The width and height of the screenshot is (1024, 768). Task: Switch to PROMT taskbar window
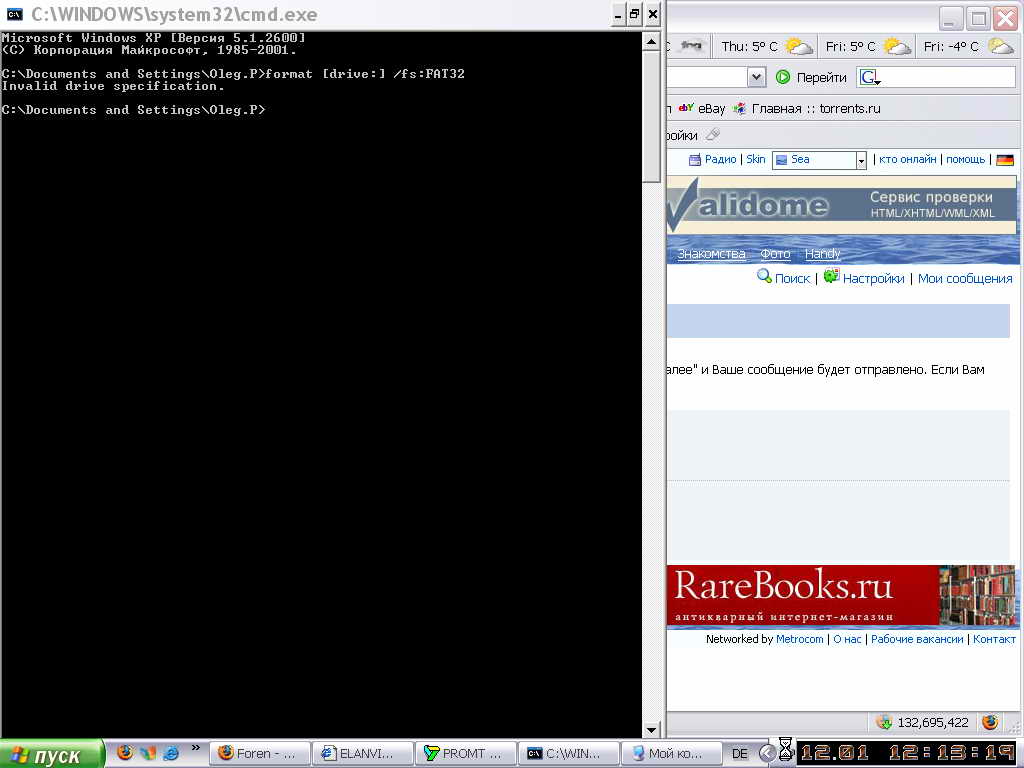(x=466, y=753)
